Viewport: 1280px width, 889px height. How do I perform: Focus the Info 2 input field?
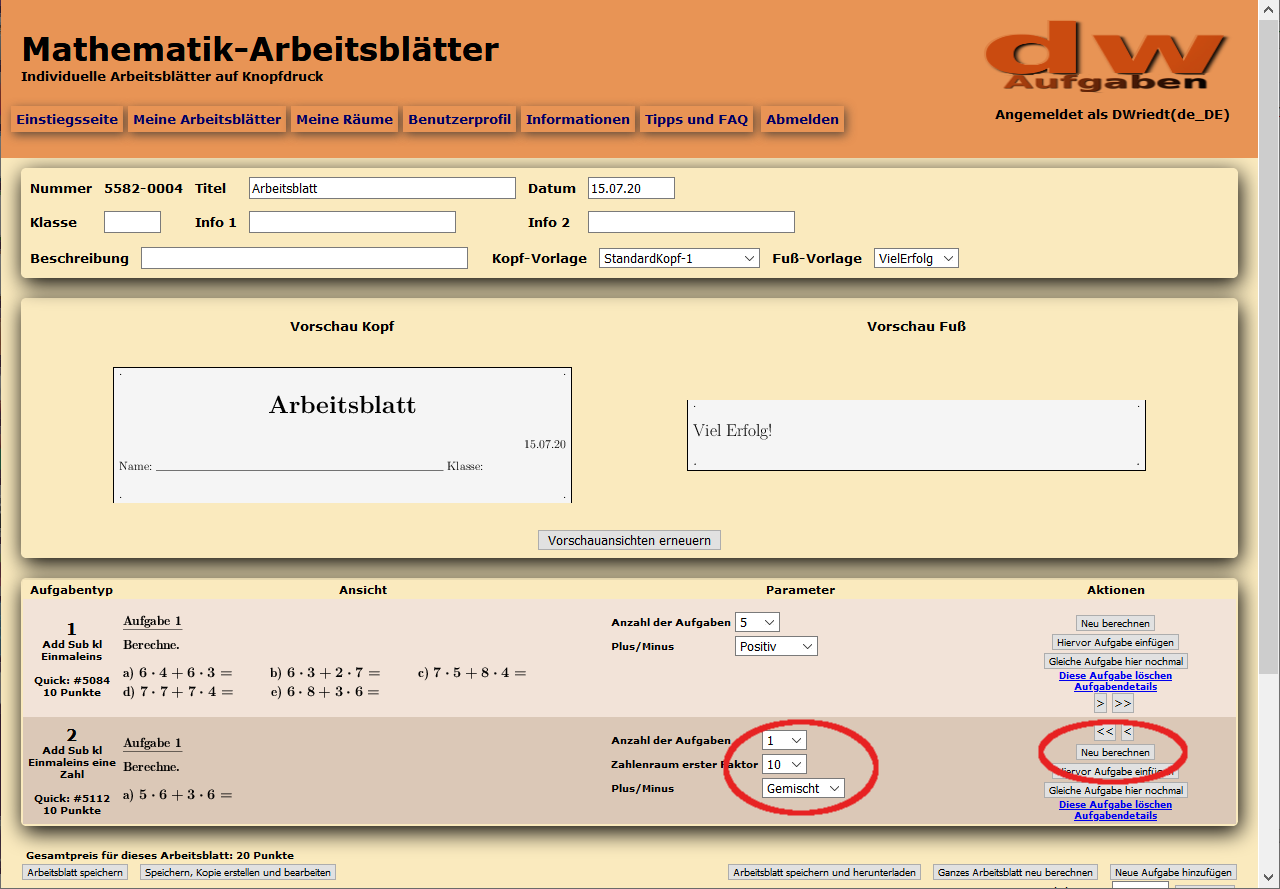click(691, 222)
